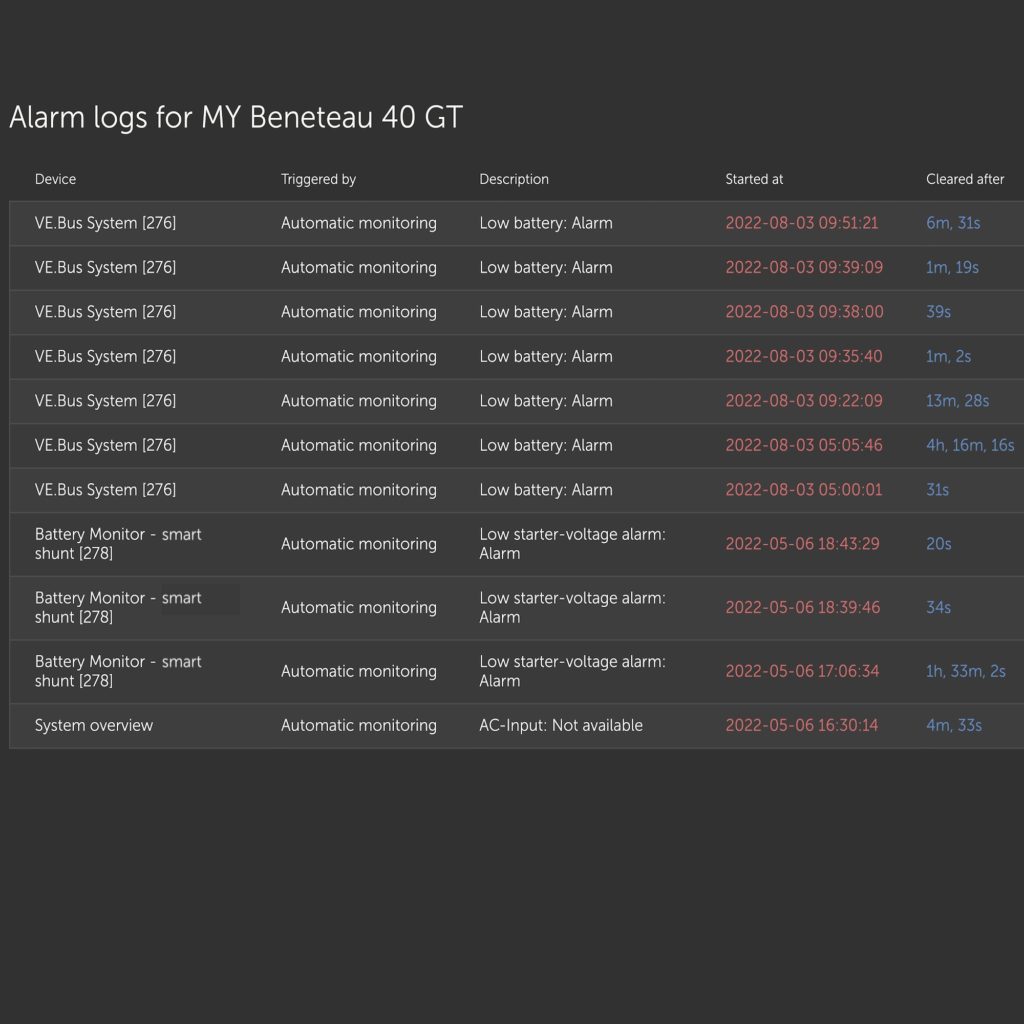Screen dimensions: 1024x1024
Task: Click the "Started at" column header
Action: [754, 179]
